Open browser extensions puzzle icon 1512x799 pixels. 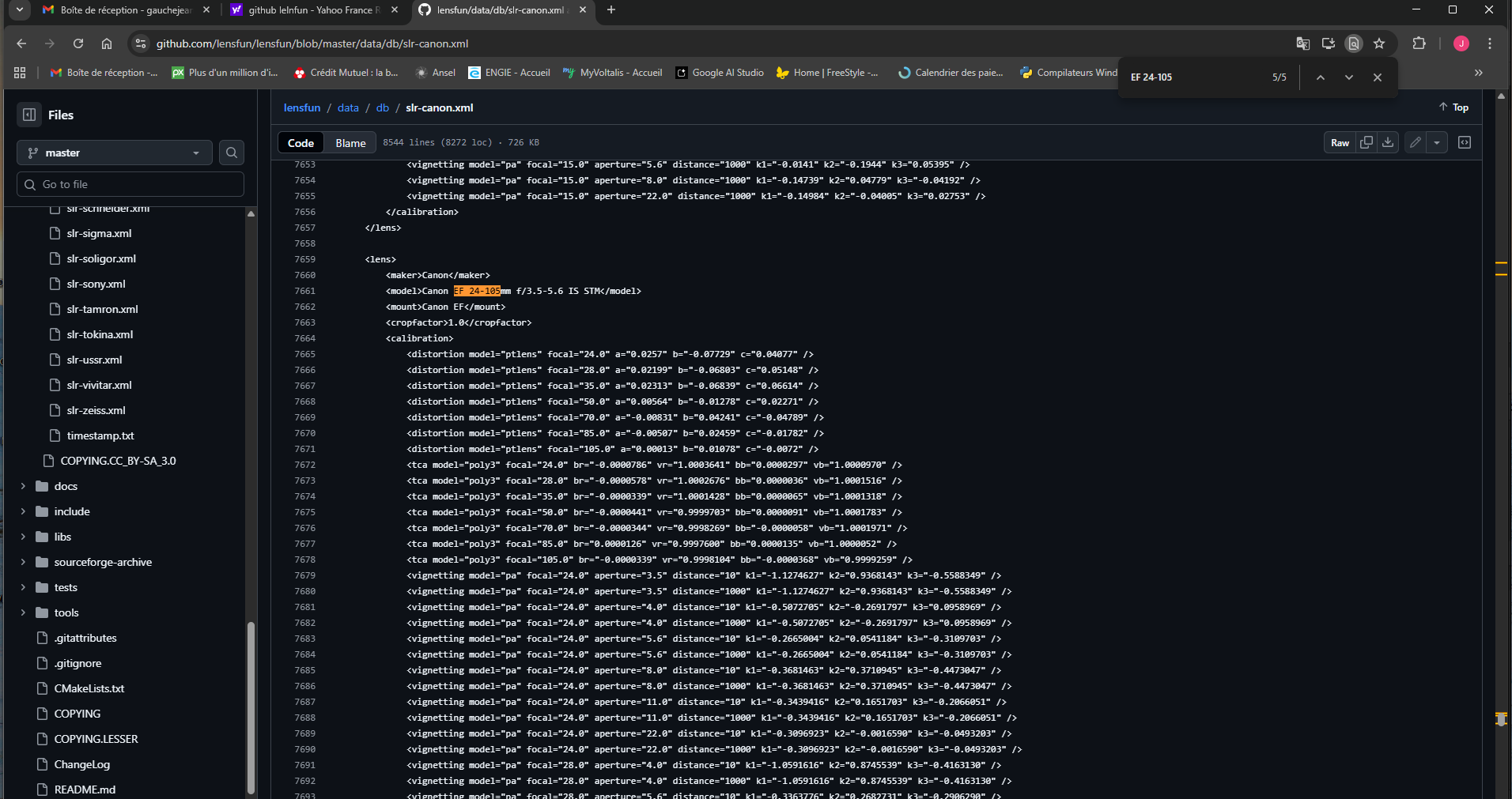point(1419,43)
